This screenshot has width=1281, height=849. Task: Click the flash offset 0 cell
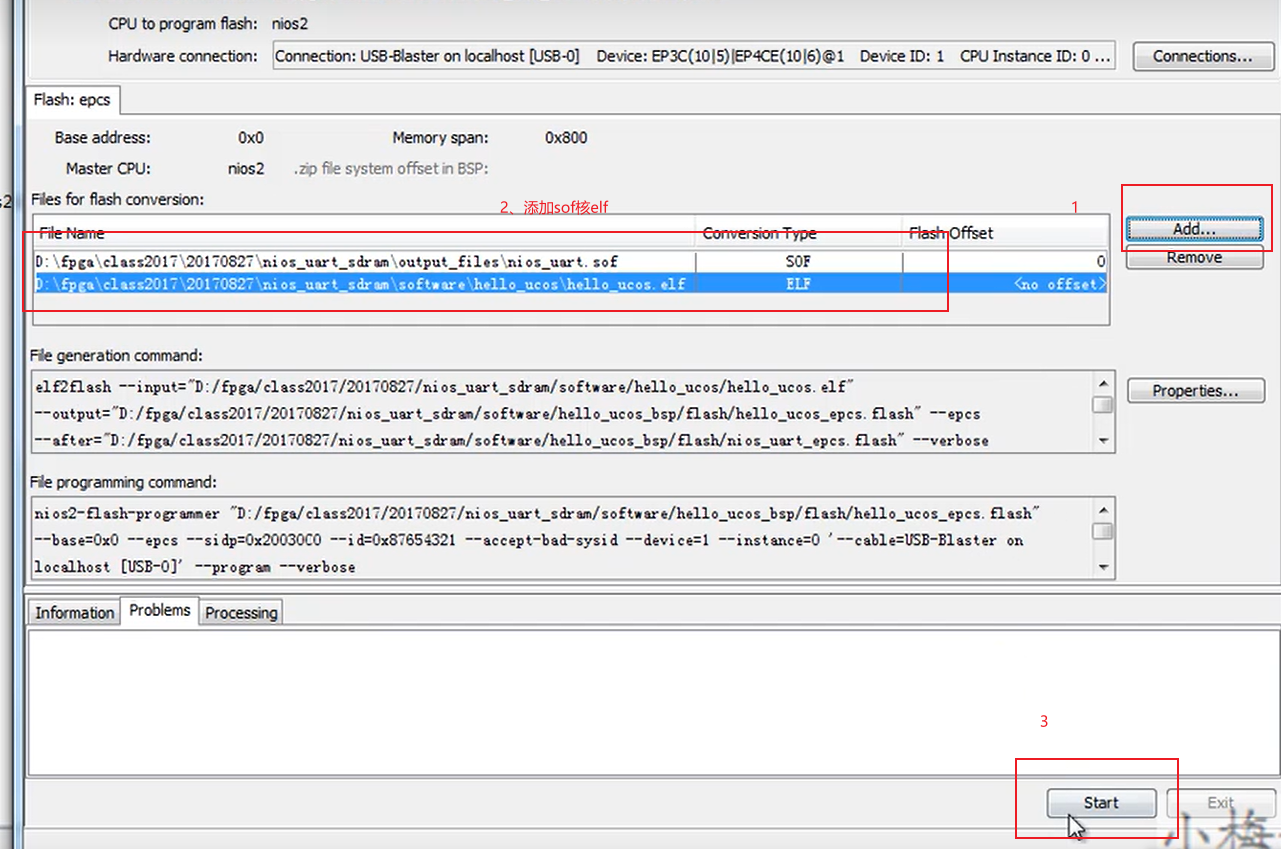(1005, 262)
